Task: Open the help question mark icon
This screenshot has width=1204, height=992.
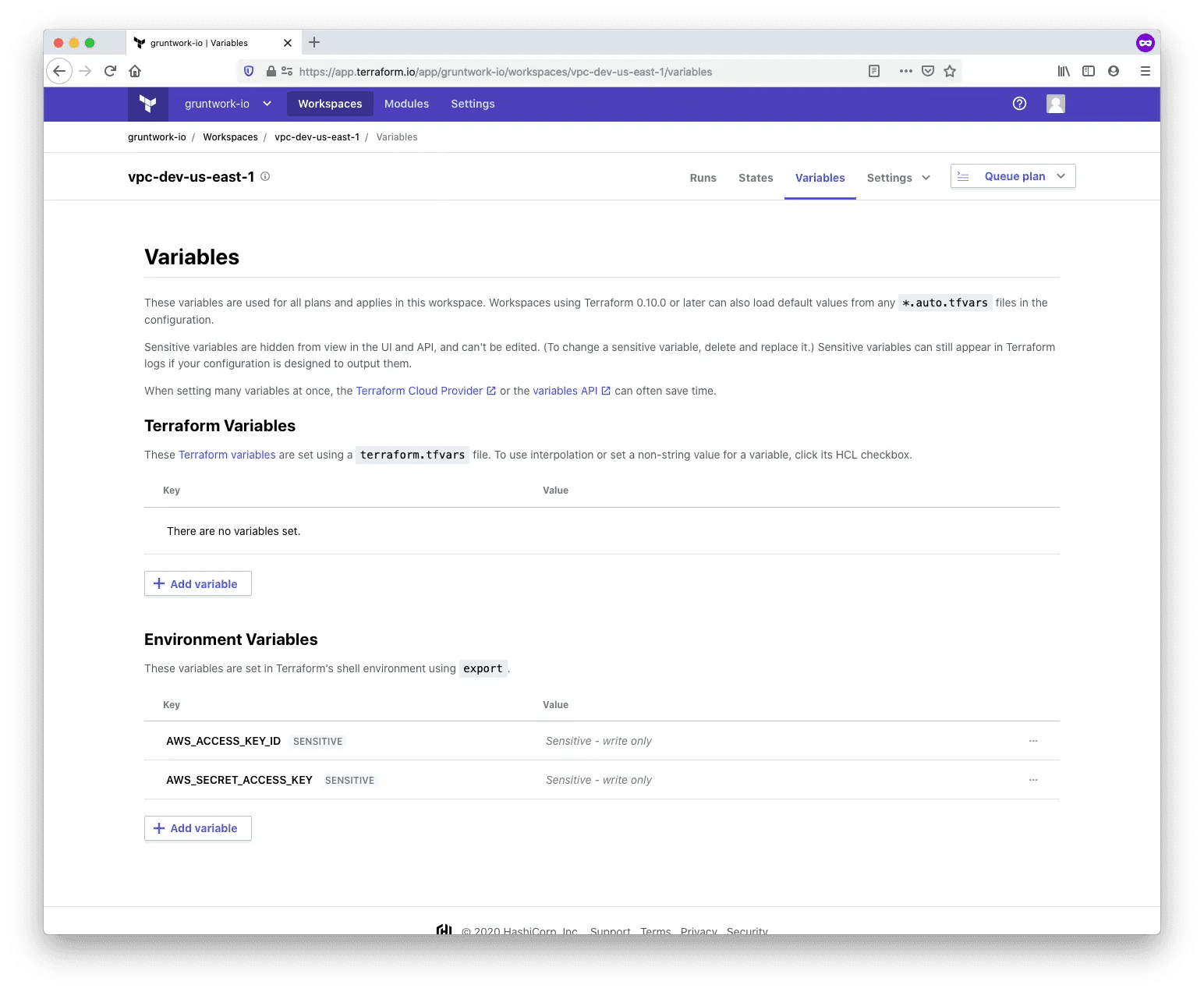Action: 1019,104
